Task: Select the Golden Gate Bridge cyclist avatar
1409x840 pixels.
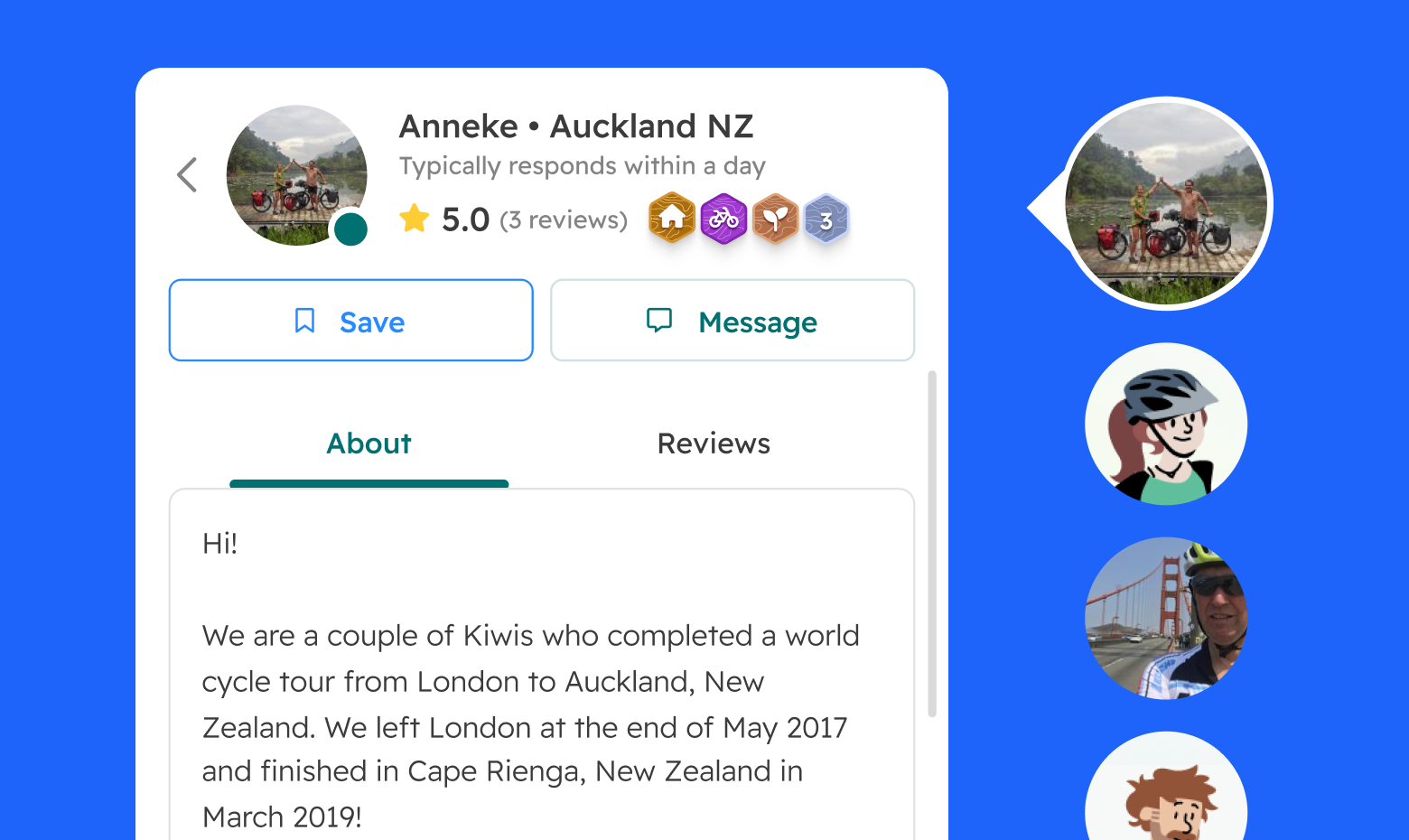Action: 1166,619
